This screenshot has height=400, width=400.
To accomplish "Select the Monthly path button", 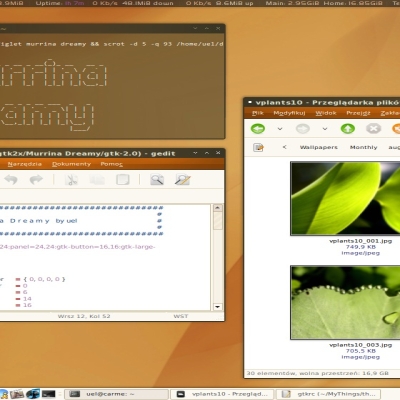I will [x=364, y=147].
